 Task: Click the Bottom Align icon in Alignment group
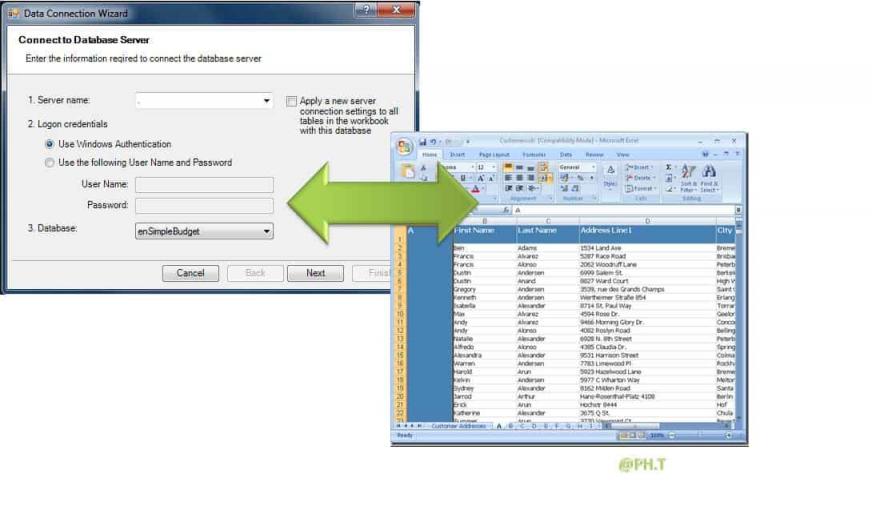[x=531, y=167]
